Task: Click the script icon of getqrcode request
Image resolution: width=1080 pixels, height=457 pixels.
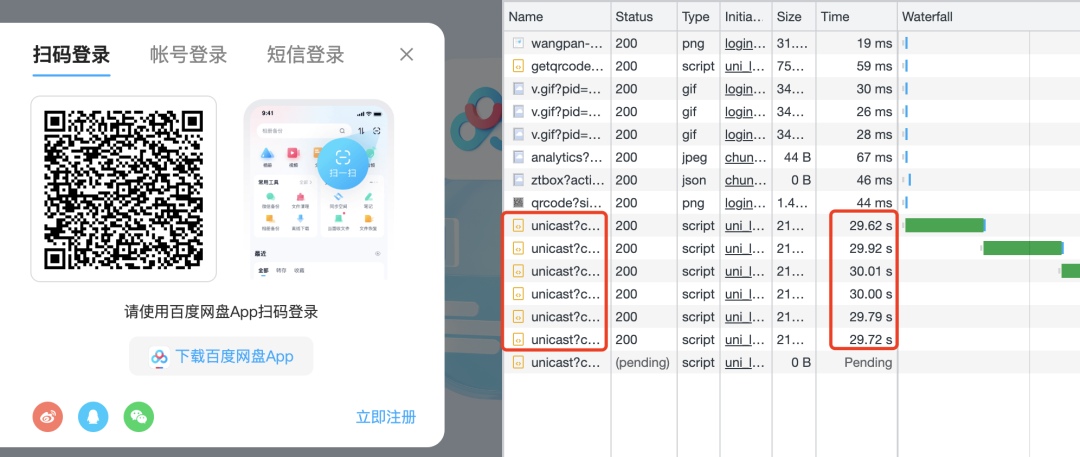Action: [x=518, y=66]
